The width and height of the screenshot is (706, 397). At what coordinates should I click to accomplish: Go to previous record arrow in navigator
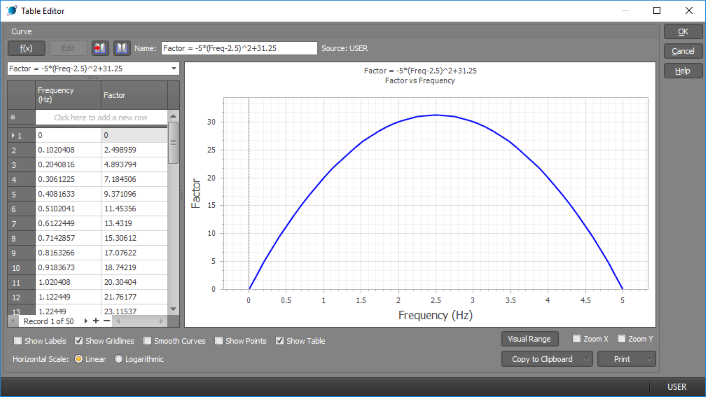coord(13,321)
